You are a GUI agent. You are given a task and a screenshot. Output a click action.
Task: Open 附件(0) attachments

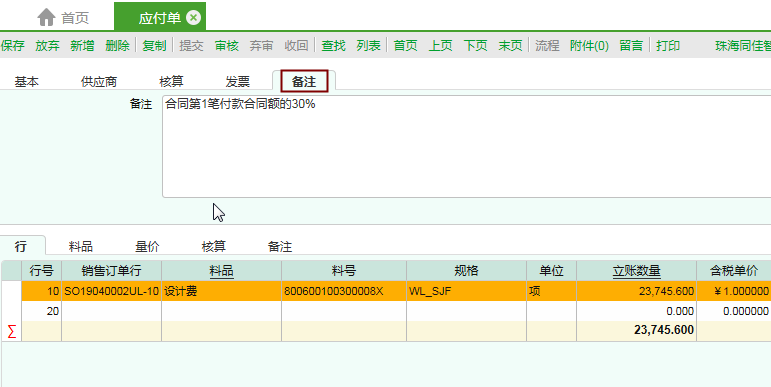click(589, 46)
